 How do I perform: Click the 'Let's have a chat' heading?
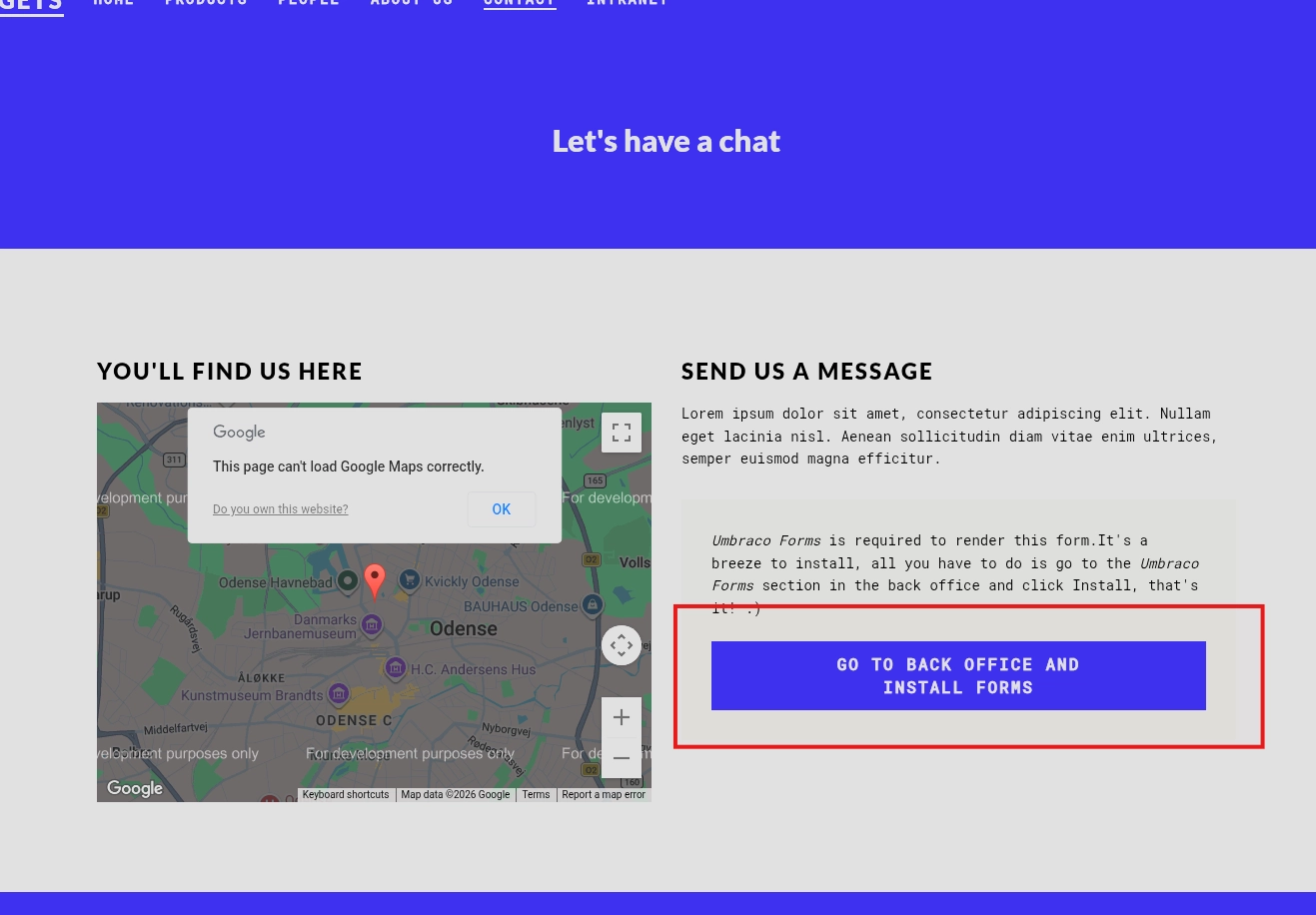click(x=666, y=141)
